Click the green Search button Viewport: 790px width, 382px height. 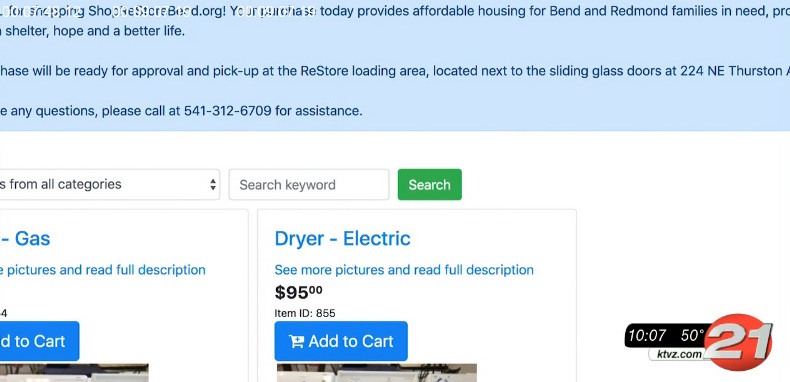pyautogui.click(x=429, y=184)
